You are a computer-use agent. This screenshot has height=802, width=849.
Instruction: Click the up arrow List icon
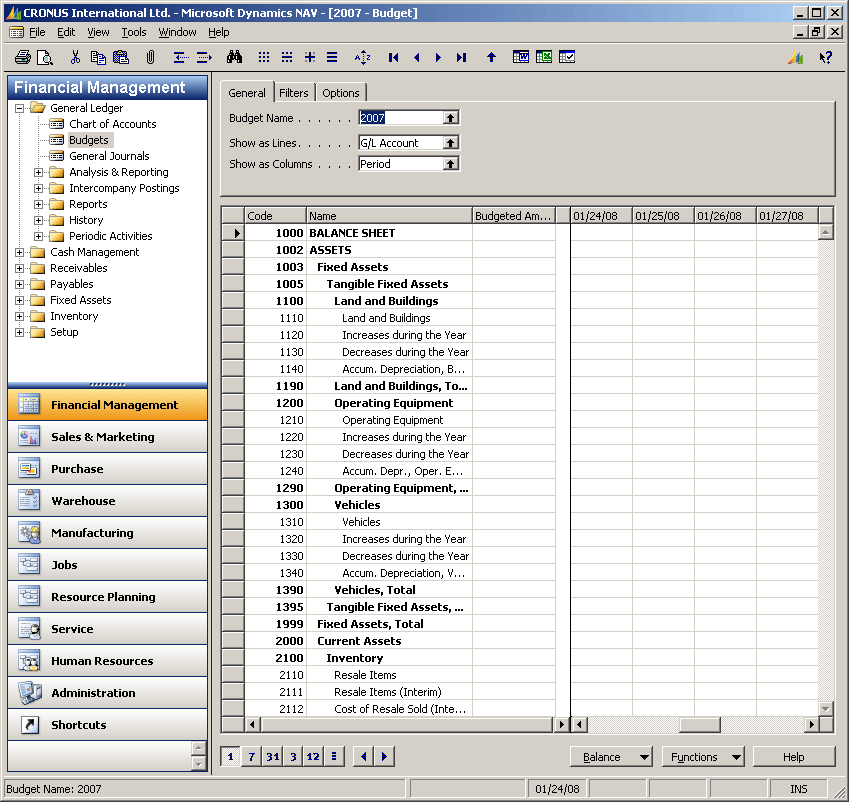[491, 57]
